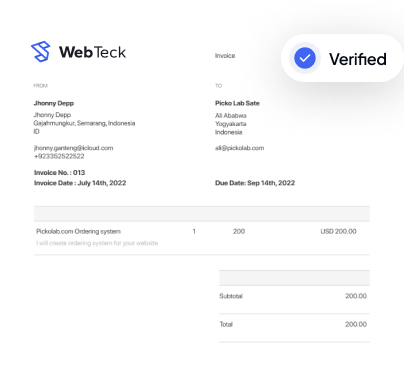Click the Pickolab.com Ordering system line item
The width and height of the screenshot is (404, 382).
tap(78, 231)
